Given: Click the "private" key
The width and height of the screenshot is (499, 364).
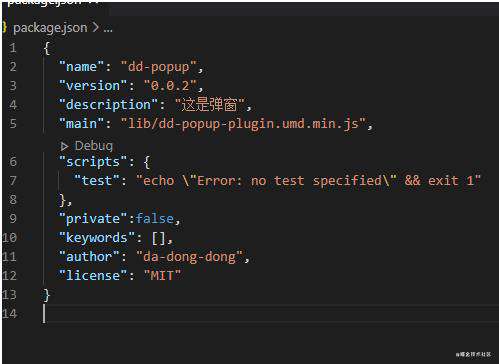Looking at the screenshot, I should pyautogui.click(x=93, y=219).
